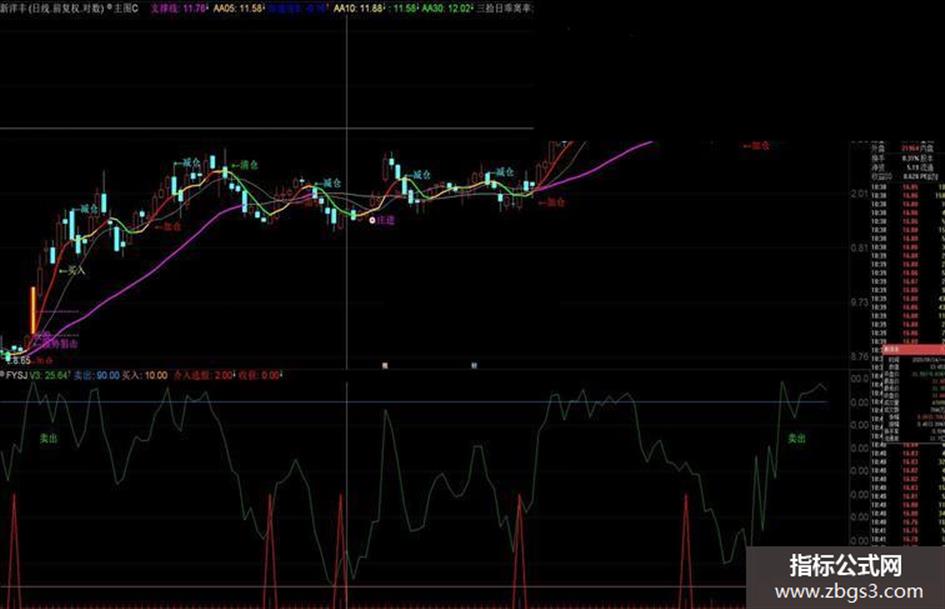Click the red 加仓 label at top right
This screenshot has height=609, width=945.
[756, 145]
